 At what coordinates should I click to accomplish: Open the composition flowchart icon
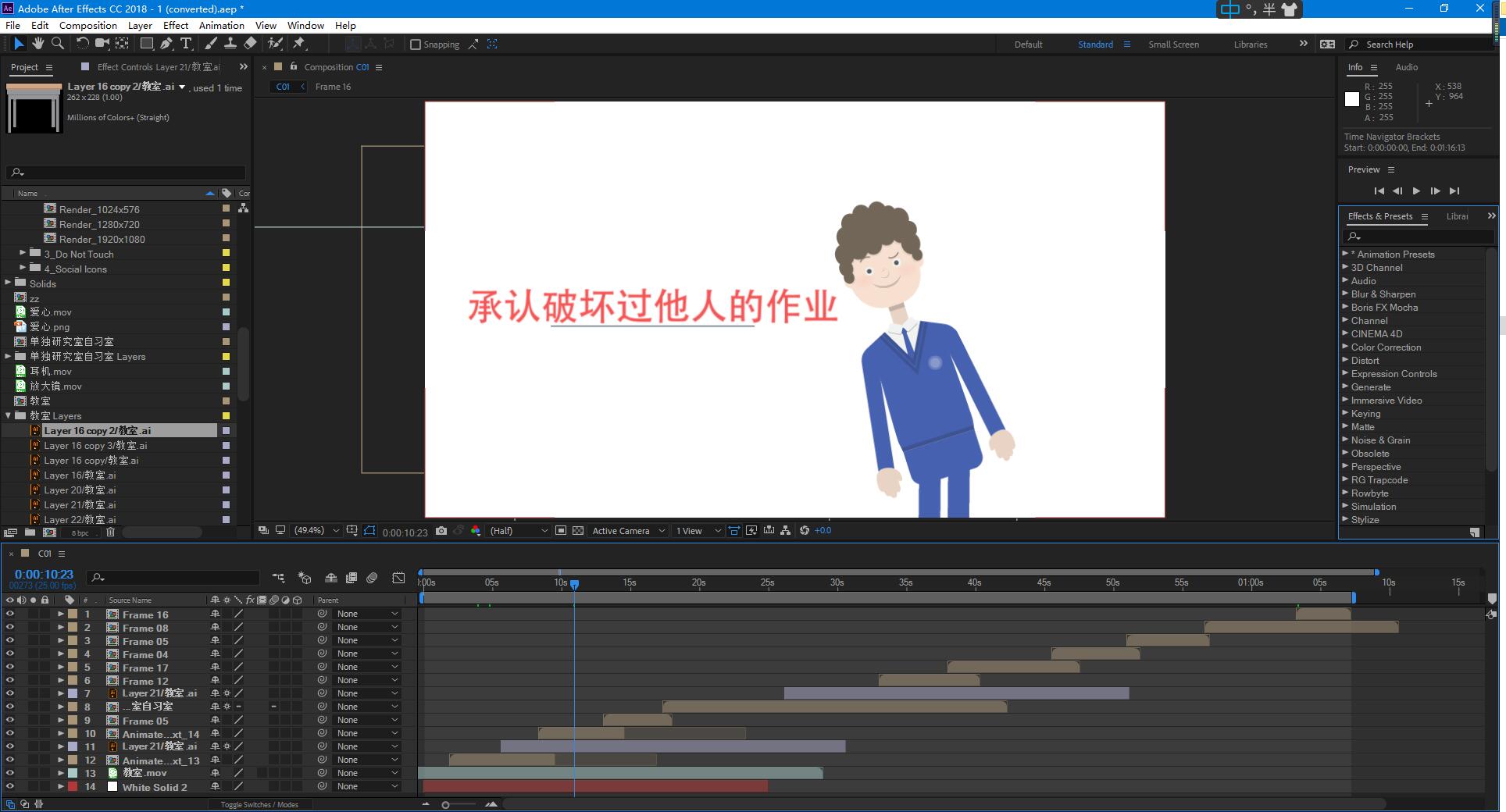[x=786, y=531]
